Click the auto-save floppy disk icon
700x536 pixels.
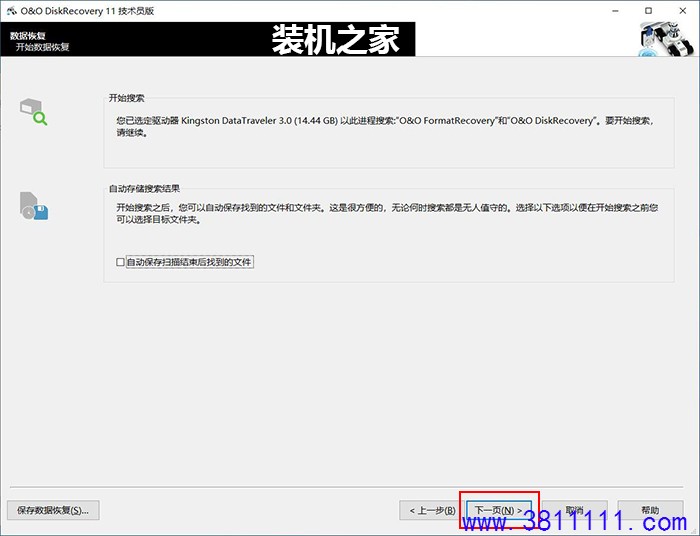[34, 206]
